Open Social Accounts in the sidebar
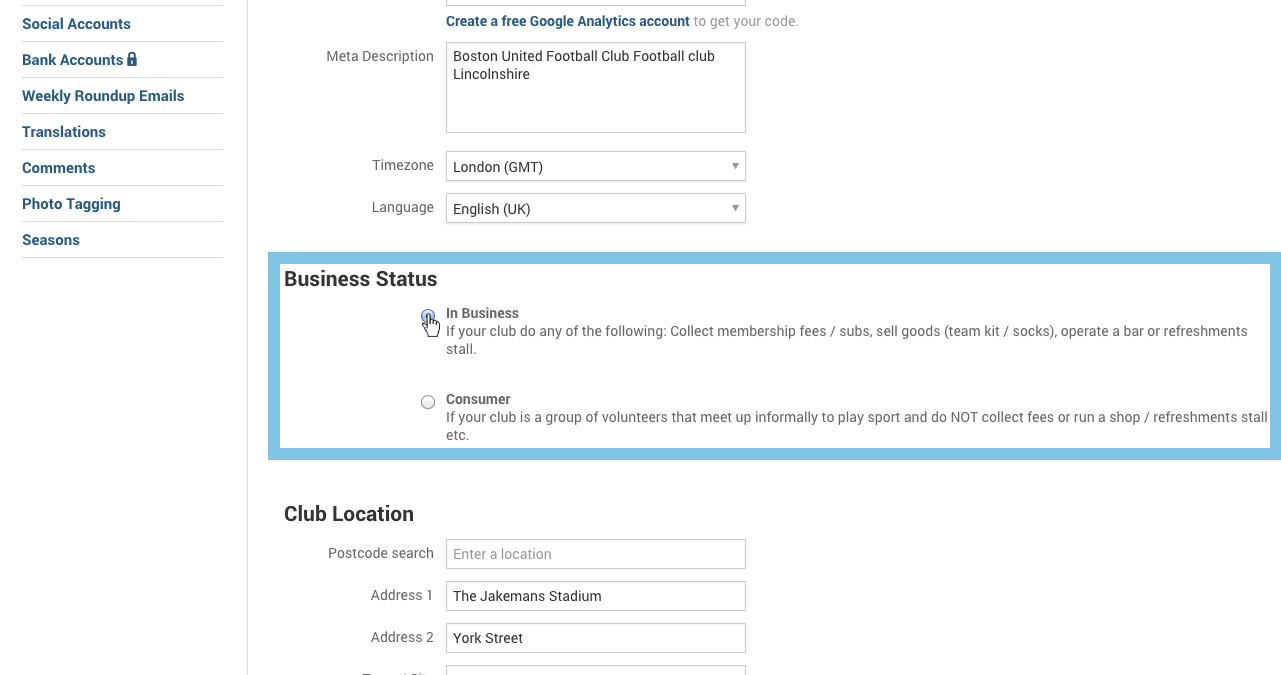Image resolution: width=1281 pixels, height=675 pixels. pos(76,24)
